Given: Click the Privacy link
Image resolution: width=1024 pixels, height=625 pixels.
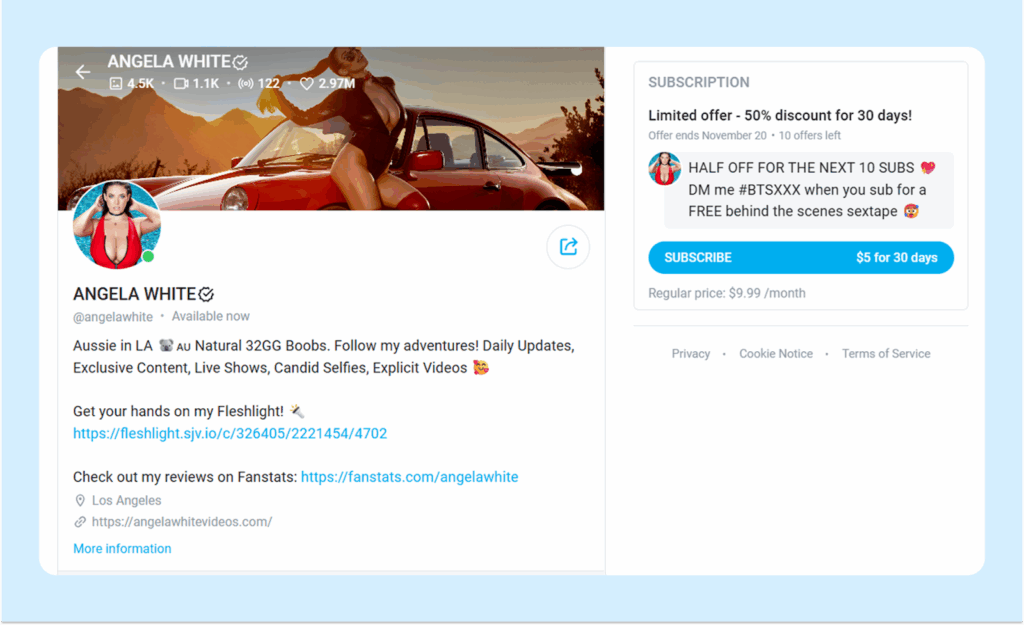Looking at the screenshot, I should [690, 353].
